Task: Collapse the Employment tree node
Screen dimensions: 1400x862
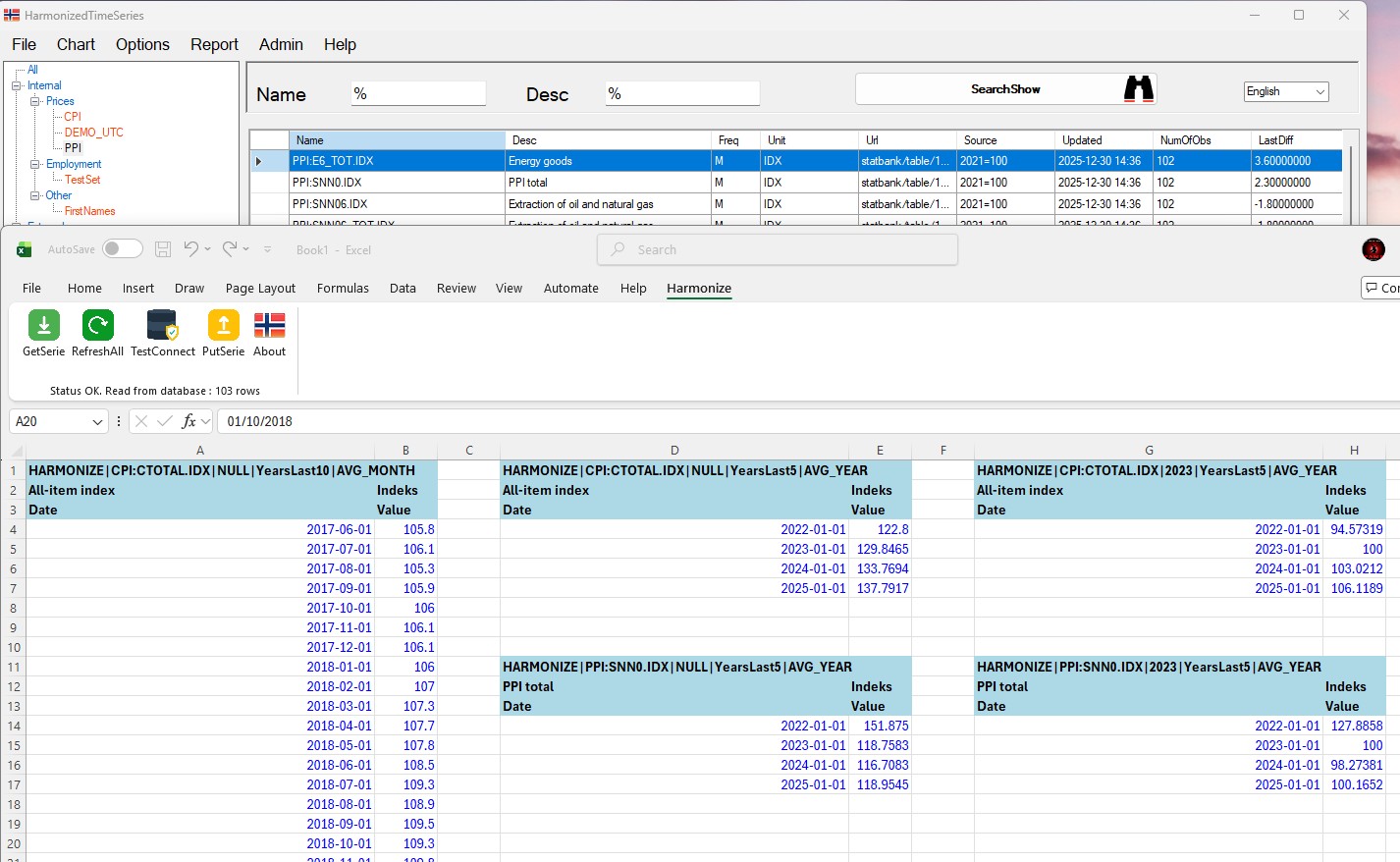Action: [35, 164]
